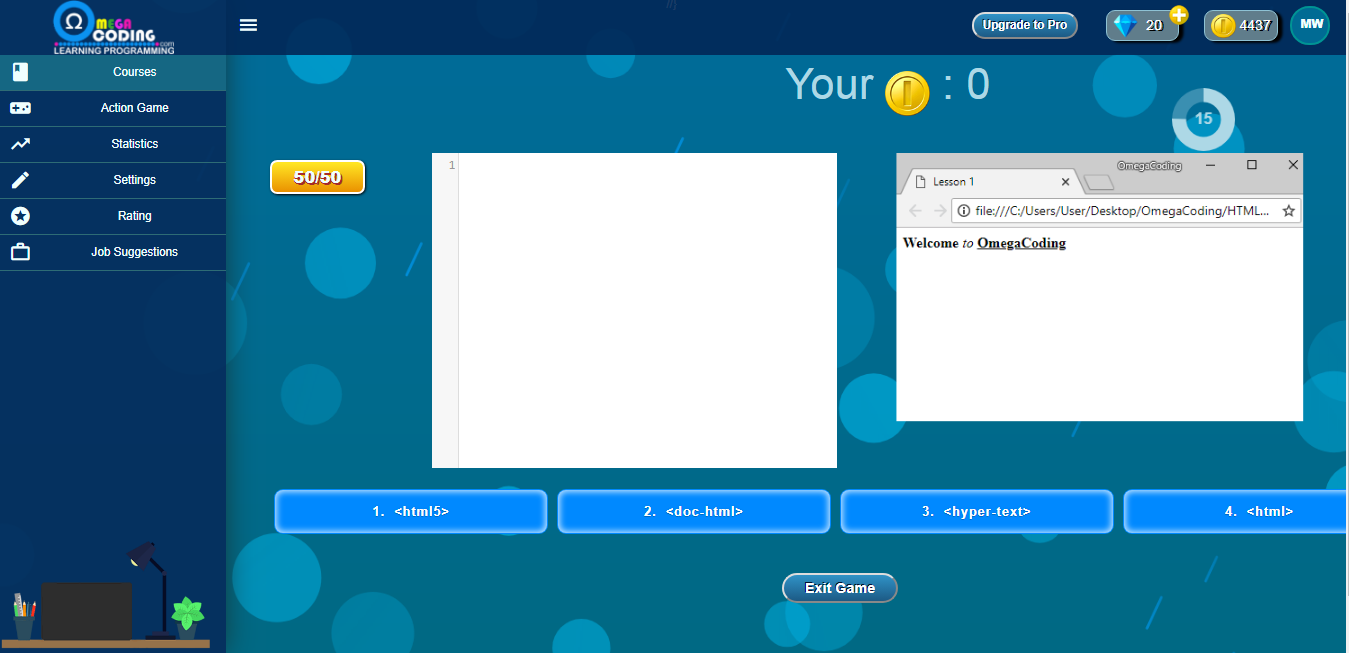Open the MW profile avatar

(x=1310, y=25)
